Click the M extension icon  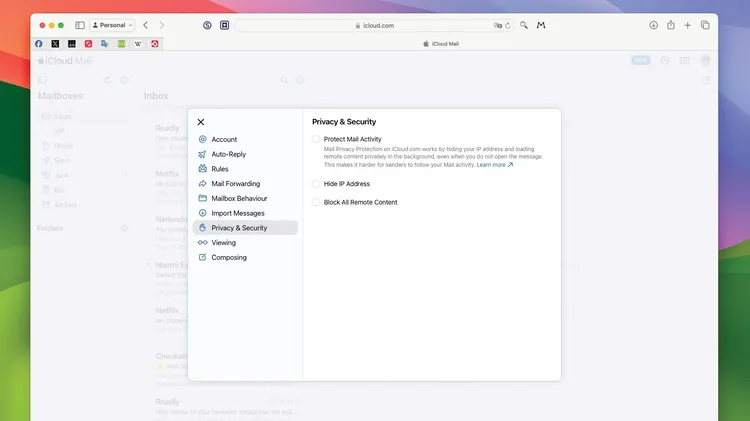coord(541,25)
